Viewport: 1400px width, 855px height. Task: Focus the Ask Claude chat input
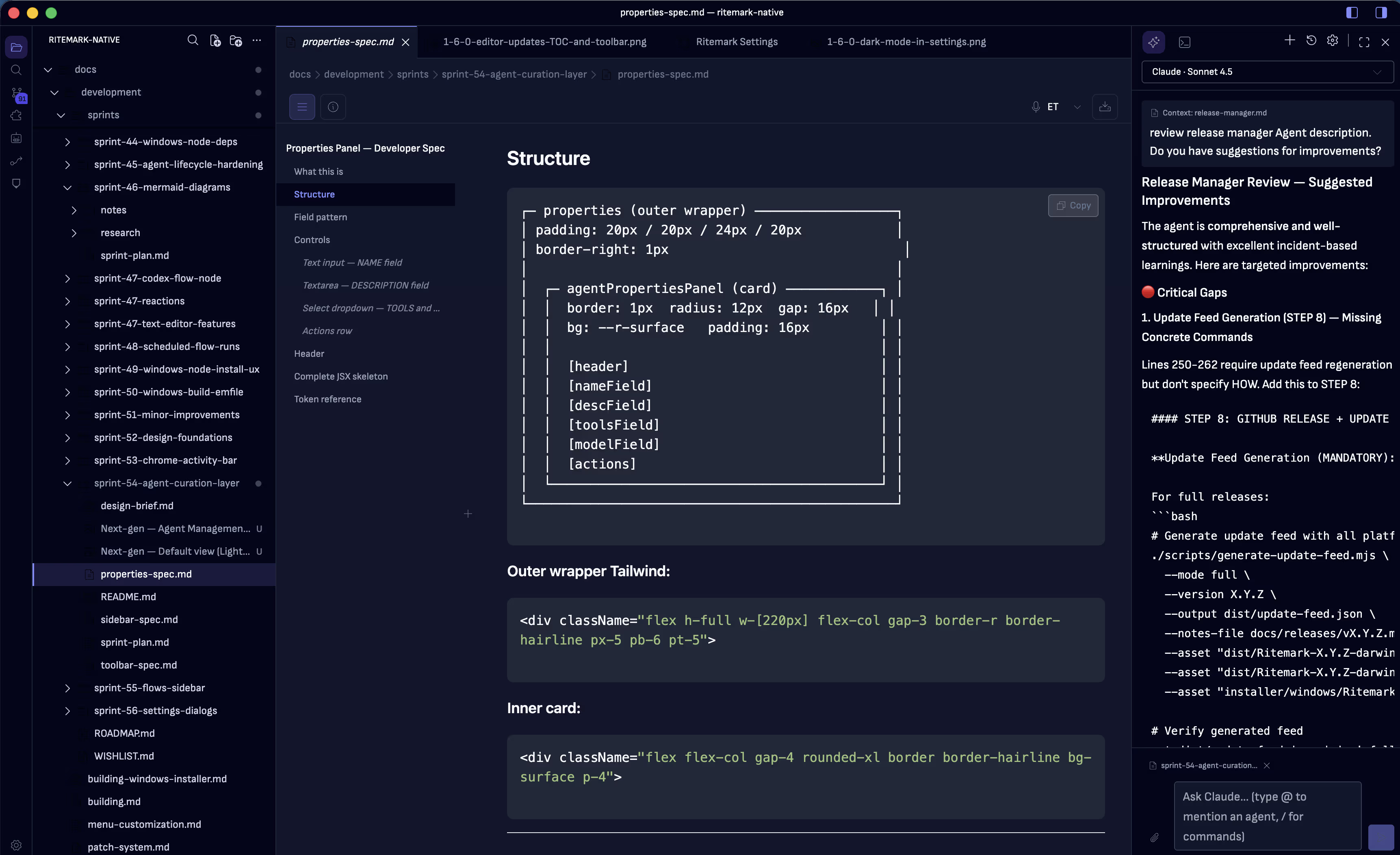coord(1267,816)
